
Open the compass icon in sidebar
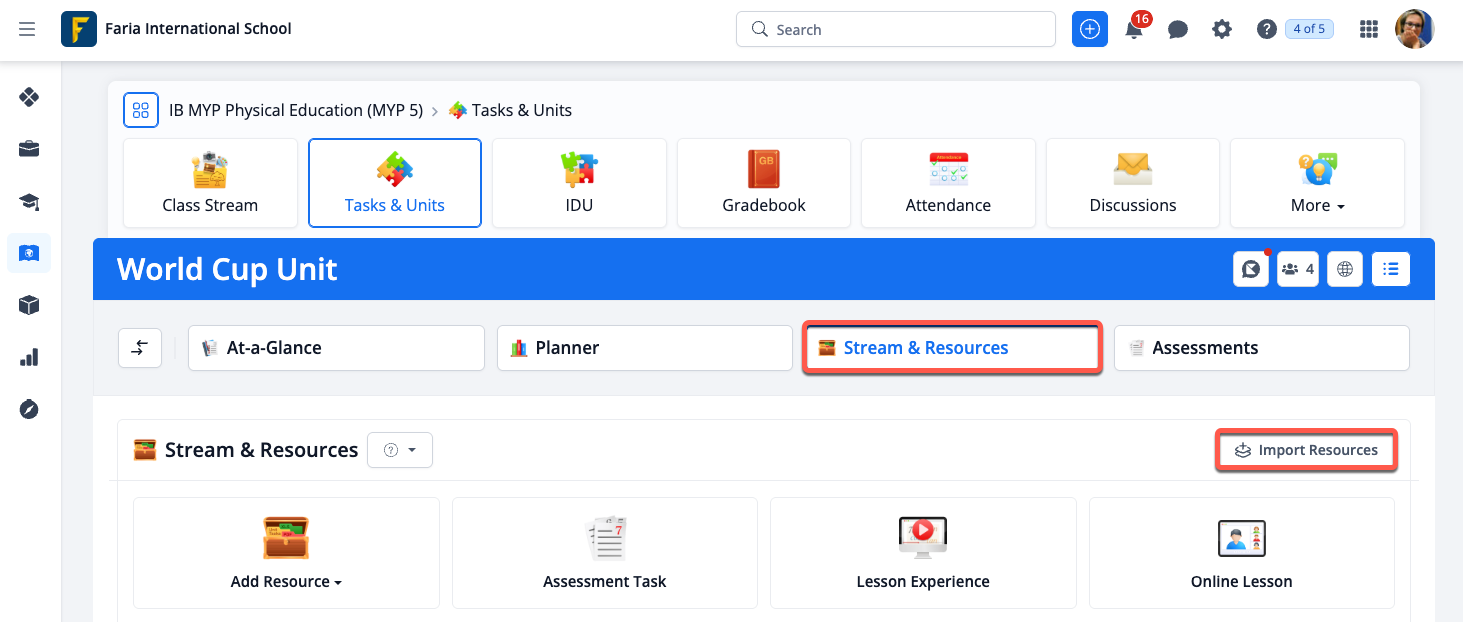[29, 409]
